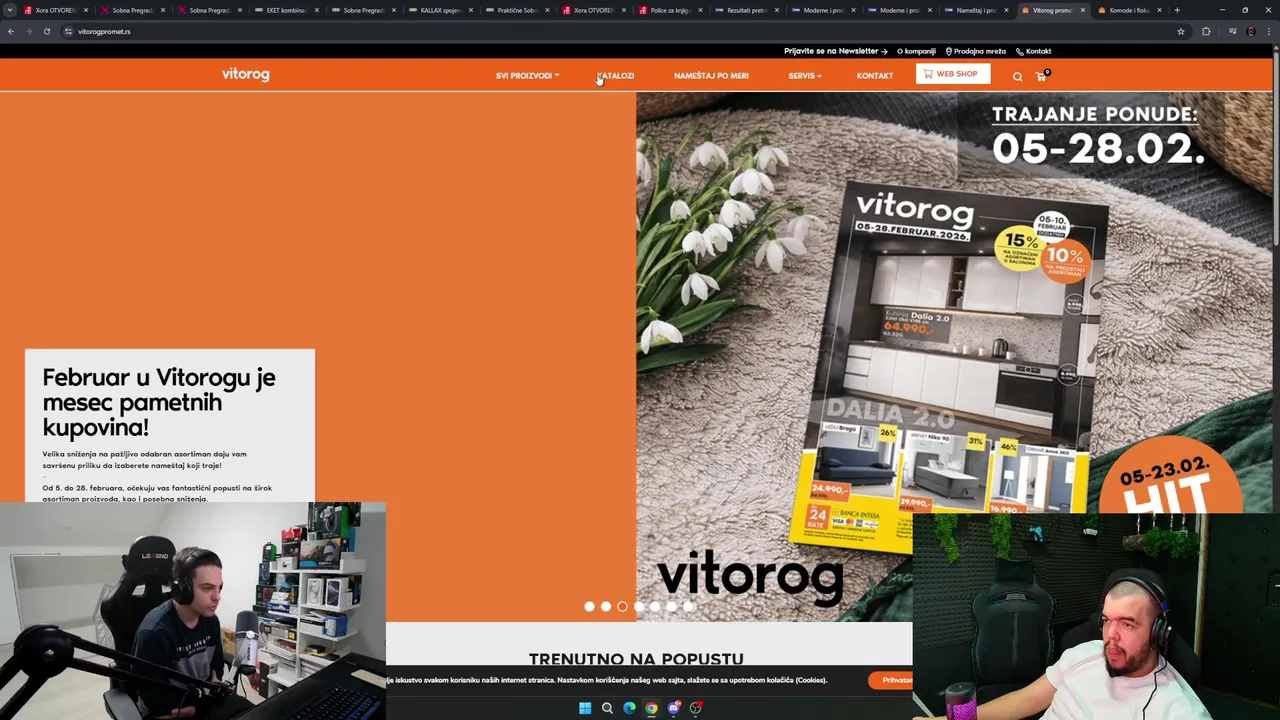This screenshot has height=720, width=1280.
Task: Close the KALLAX spojen tab
Action: click(470, 10)
